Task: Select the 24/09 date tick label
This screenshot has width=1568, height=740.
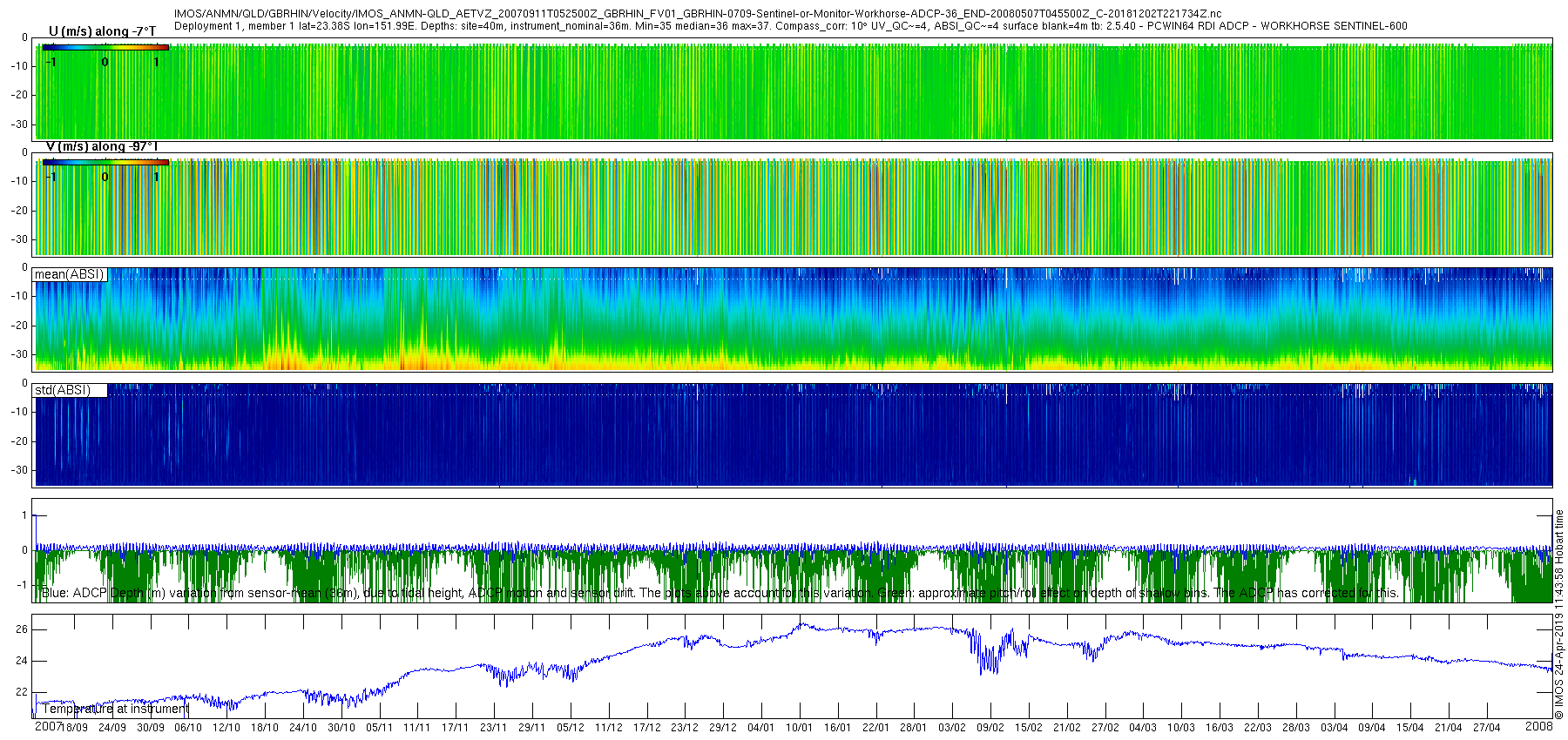Action: (112, 728)
